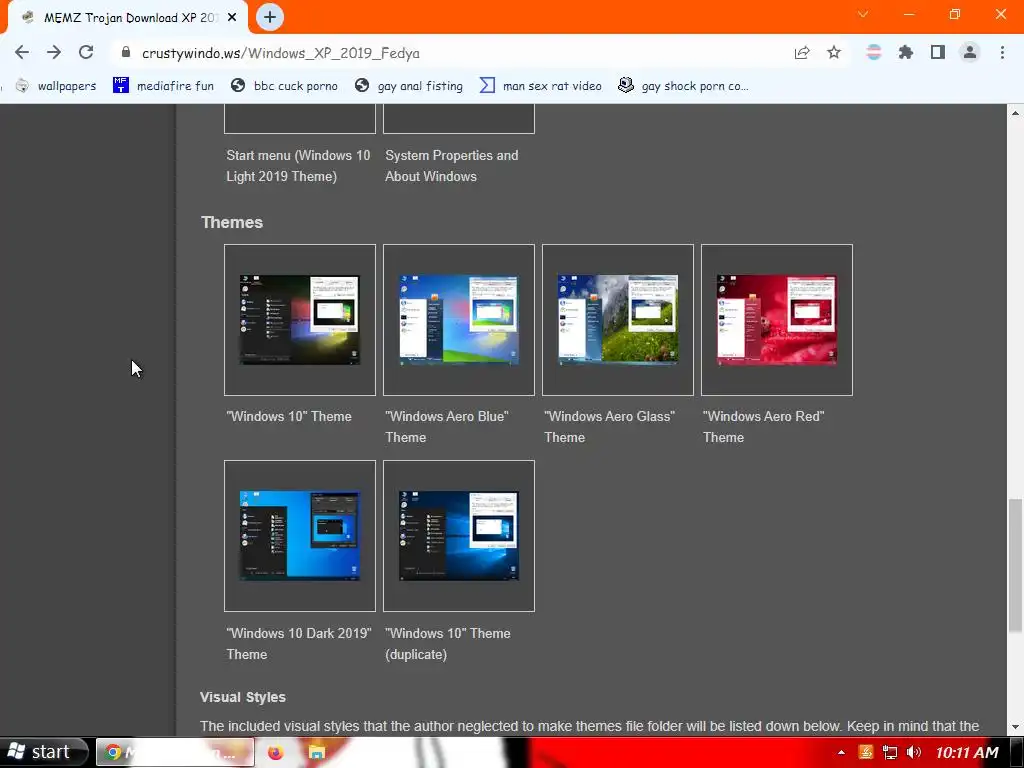Open the tab search chevron
This screenshot has height=768, width=1024.
coord(863,14)
